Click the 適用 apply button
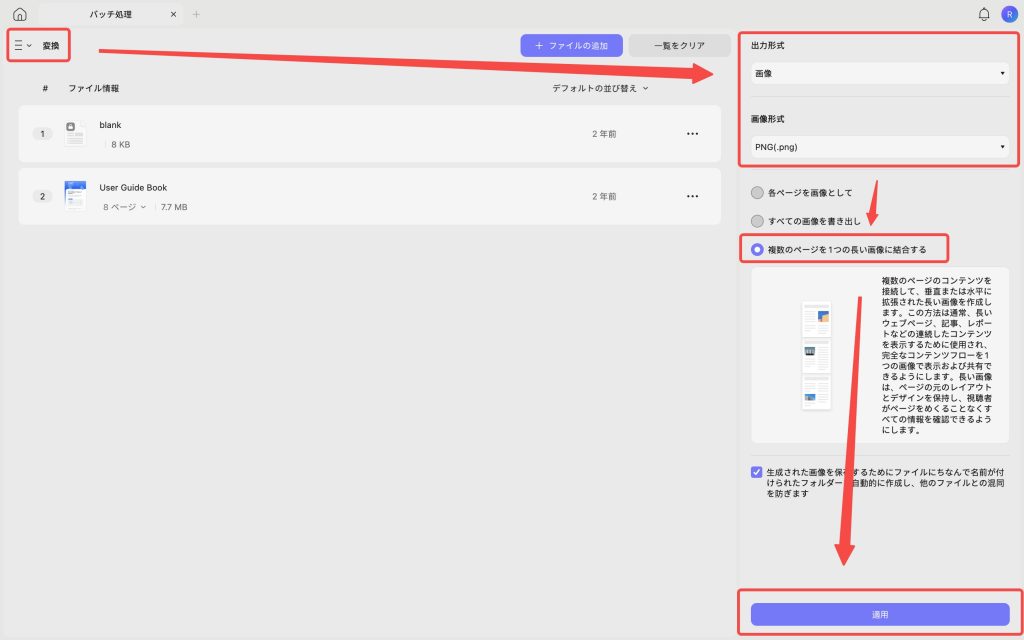Image resolution: width=1024 pixels, height=640 pixels. pos(880,615)
